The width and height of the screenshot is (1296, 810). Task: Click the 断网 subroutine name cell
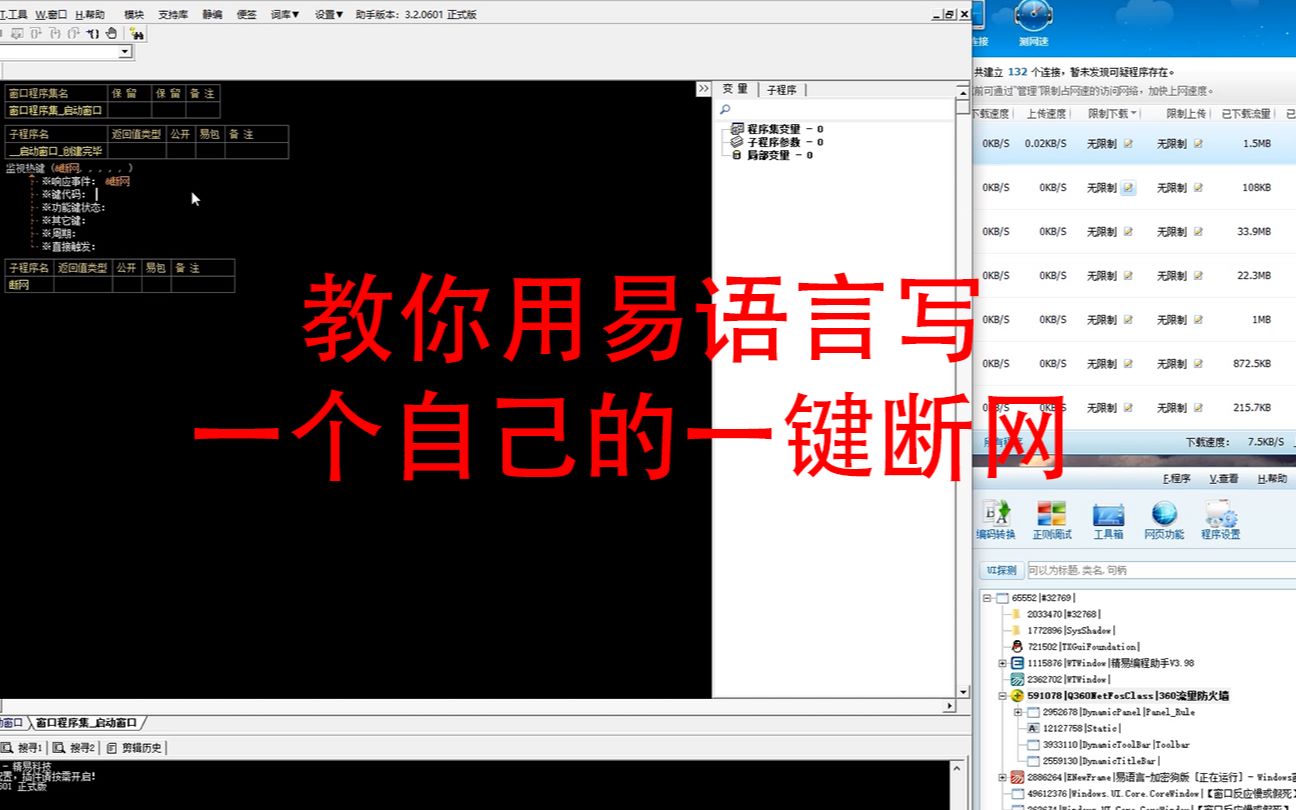click(29, 285)
